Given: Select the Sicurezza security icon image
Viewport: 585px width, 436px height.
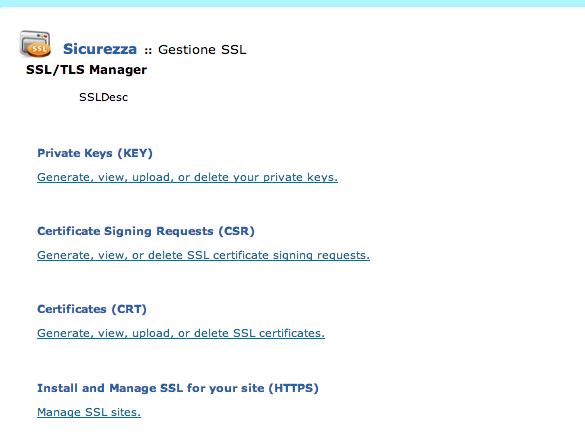Looking at the screenshot, I should click(x=35, y=44).
